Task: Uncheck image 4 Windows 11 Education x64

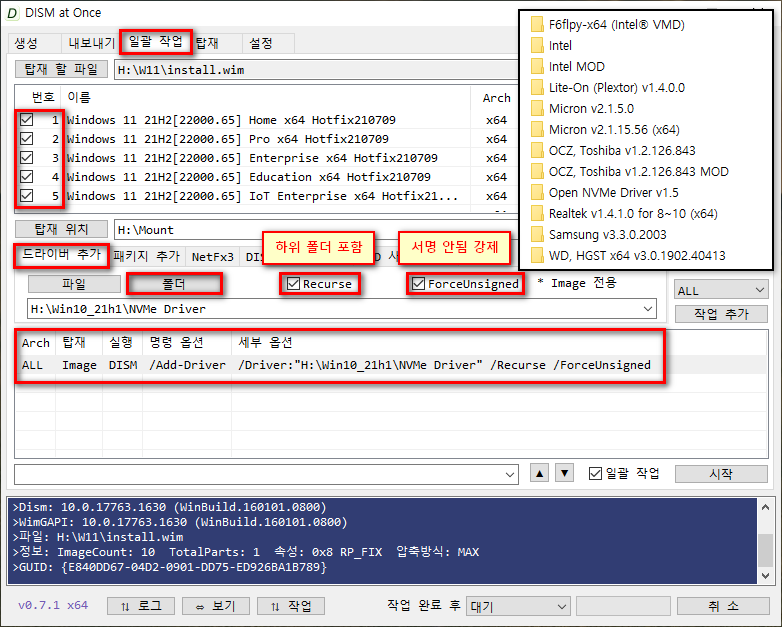Action: 26,177
